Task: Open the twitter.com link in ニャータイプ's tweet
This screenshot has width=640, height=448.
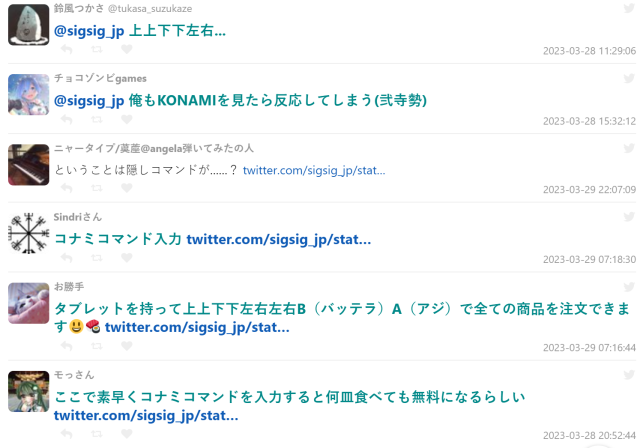Action: tap(313, 170)
